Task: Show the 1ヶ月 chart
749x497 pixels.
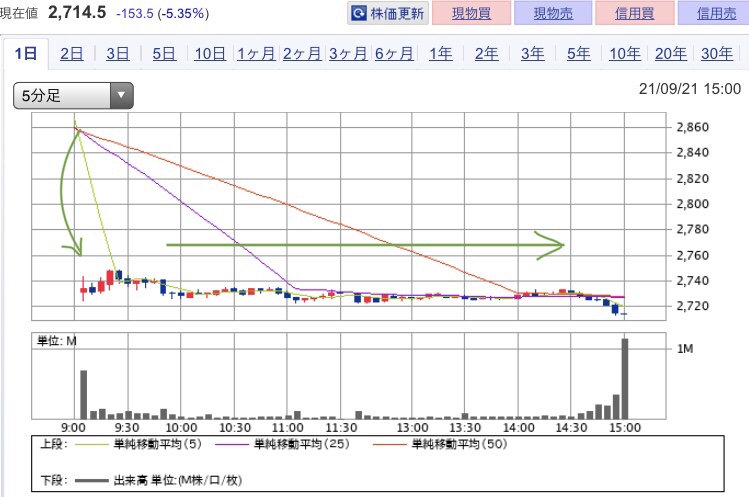Action: (256, 54)
